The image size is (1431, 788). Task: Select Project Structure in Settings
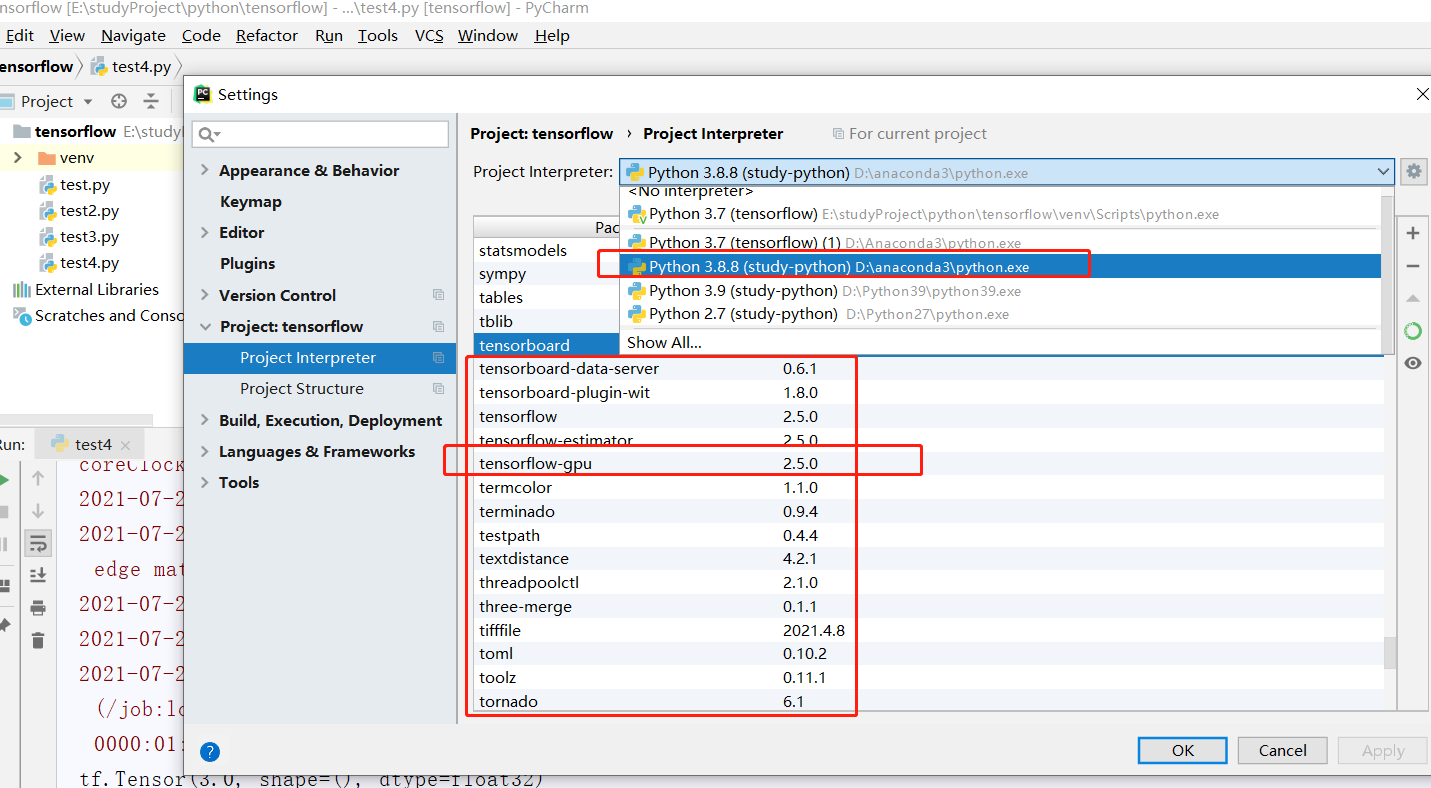point(302,388)
